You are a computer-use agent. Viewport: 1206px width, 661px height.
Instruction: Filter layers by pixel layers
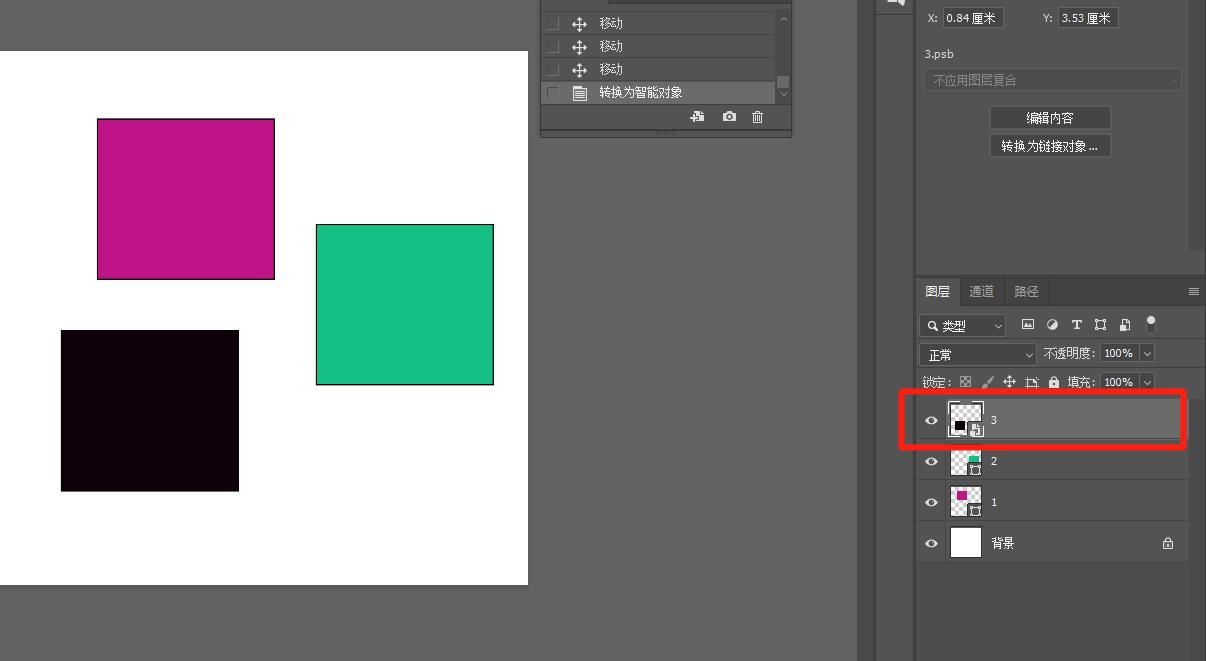tap(1027, 325)
